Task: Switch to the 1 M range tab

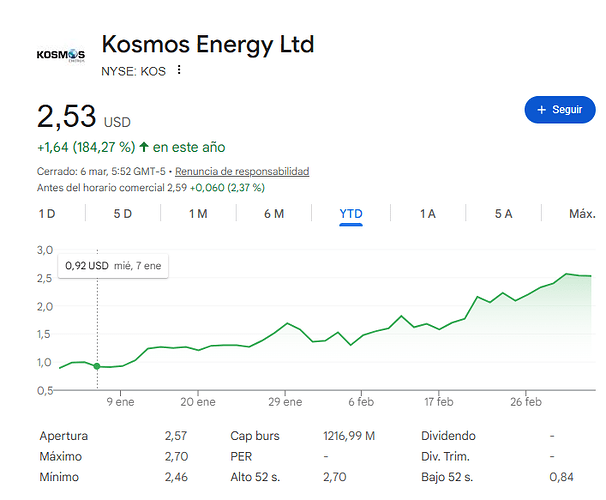Action: pos(198,214)
